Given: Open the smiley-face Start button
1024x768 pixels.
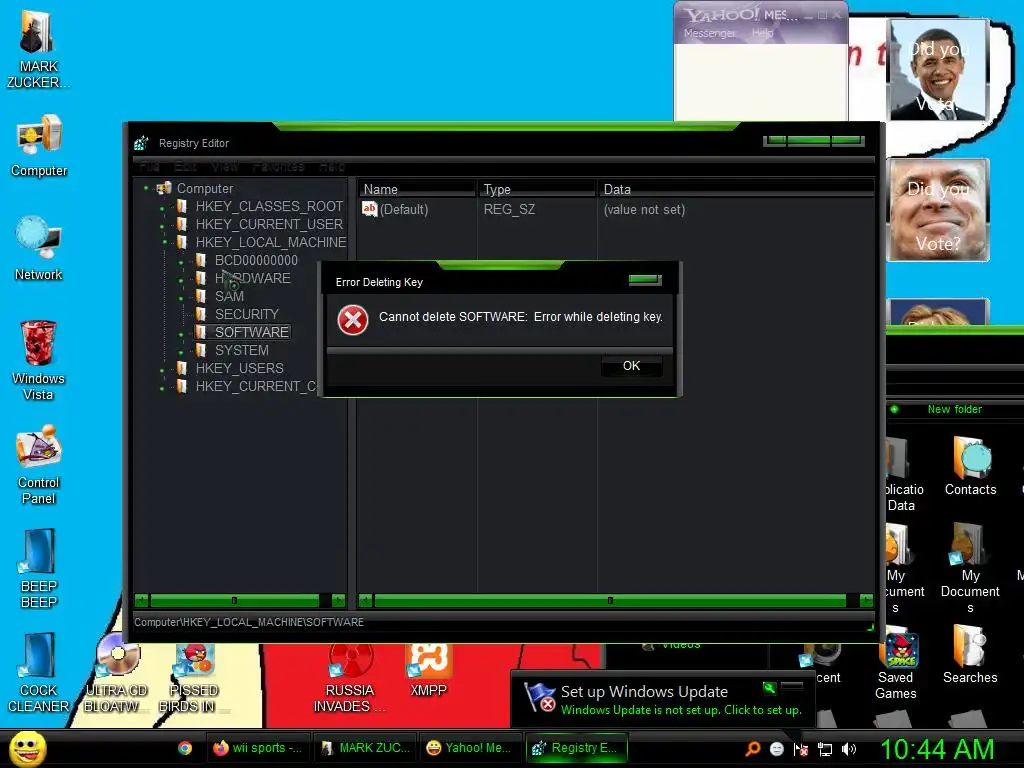Looking at the screenshot, I should [x=27, y=748].
